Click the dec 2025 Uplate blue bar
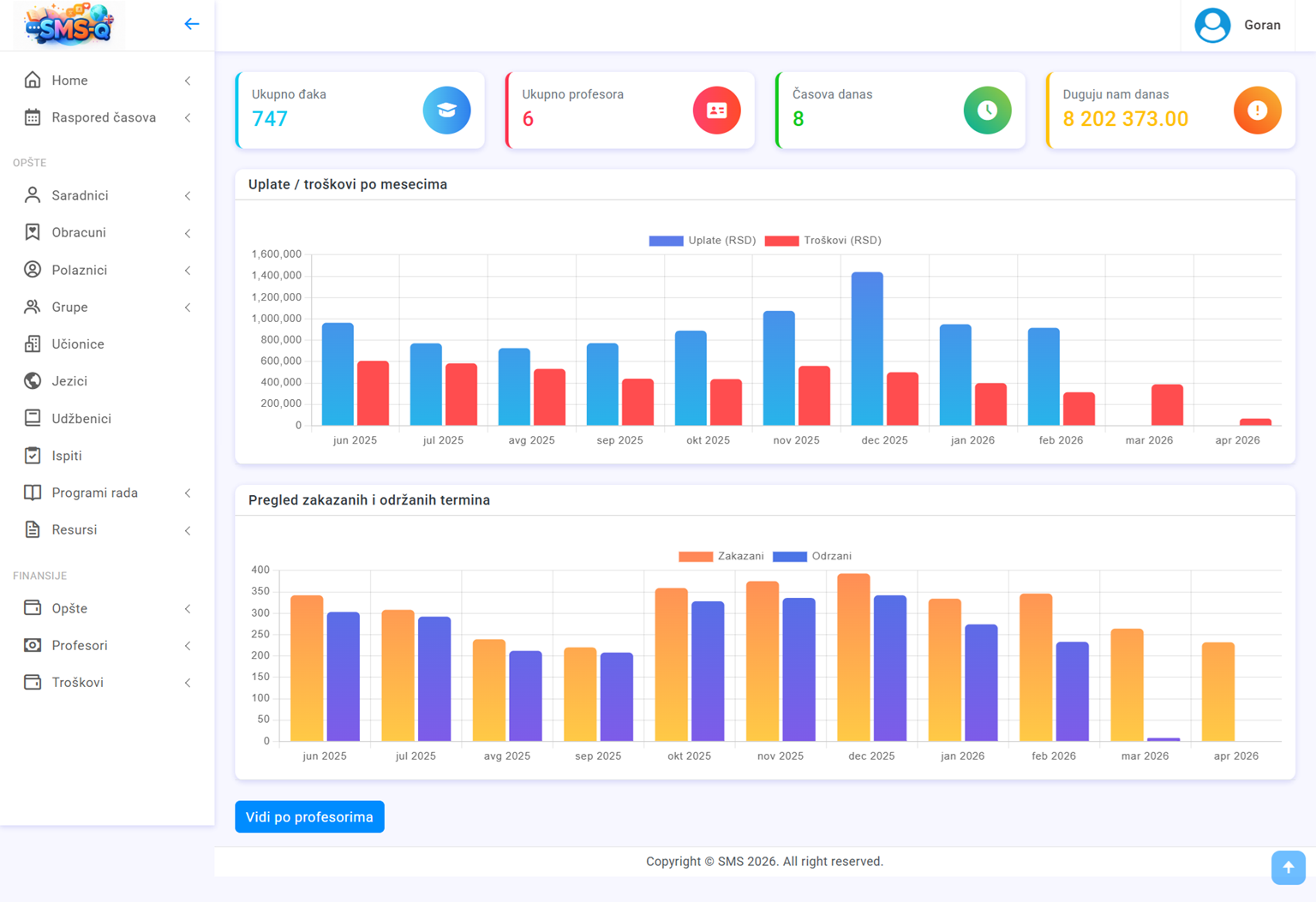Image resolution: width=1316 pixels, height=902 pixels. (x=867, y=349)
